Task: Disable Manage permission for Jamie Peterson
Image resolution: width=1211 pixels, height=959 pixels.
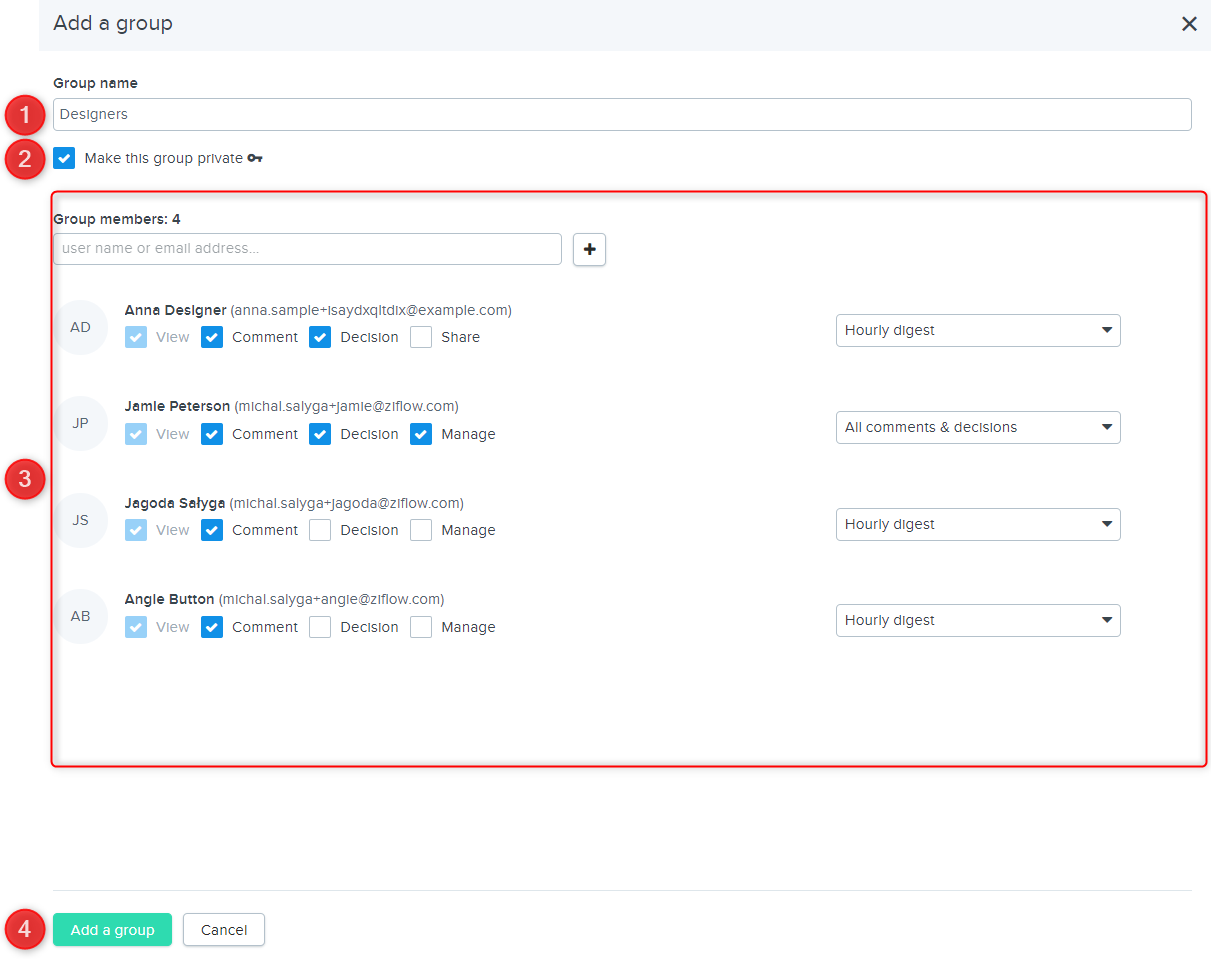Action: pos(421,434)
